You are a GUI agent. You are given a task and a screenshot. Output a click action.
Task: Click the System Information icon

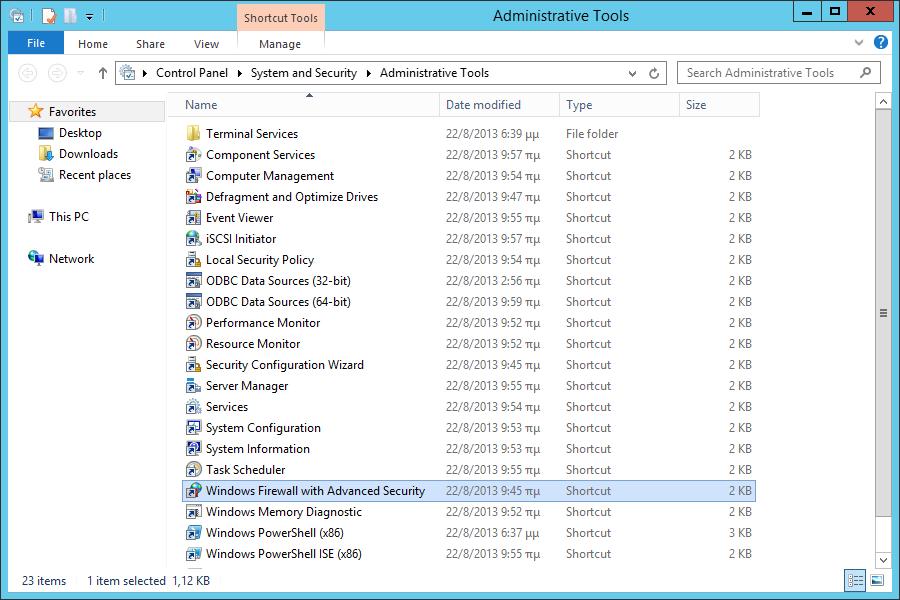(x=193, y=448)
